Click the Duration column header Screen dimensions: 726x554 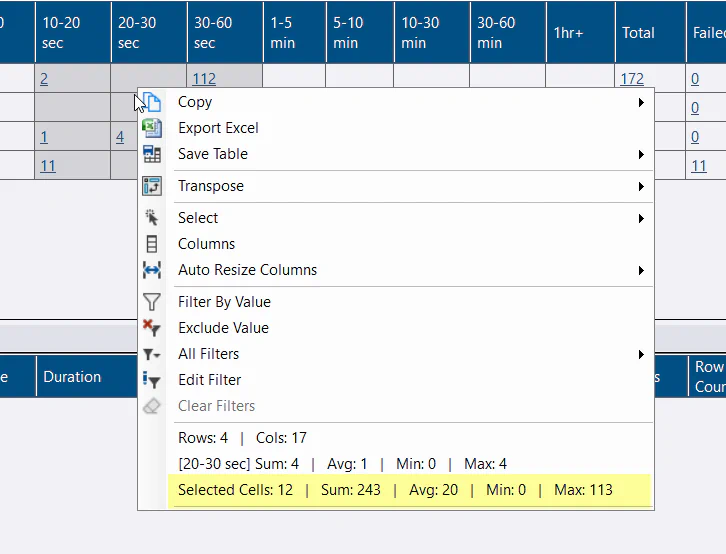87,377
